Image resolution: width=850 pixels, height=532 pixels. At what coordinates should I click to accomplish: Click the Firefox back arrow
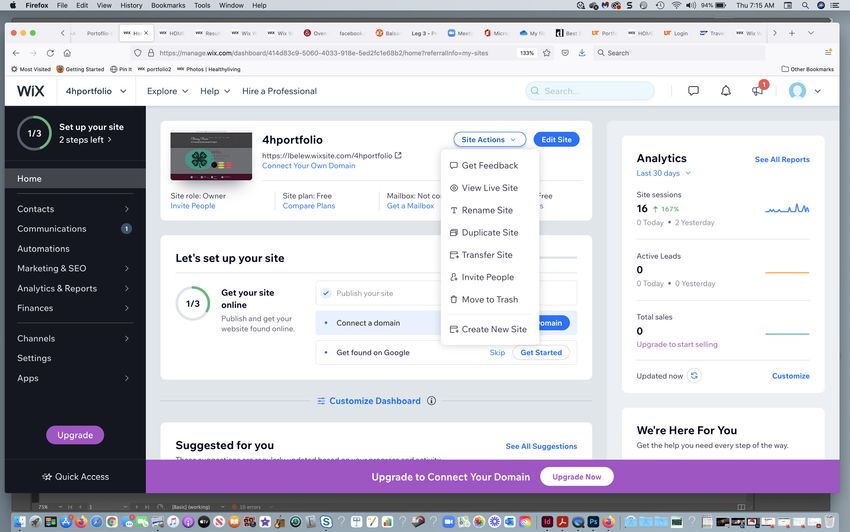pos(16,53)
